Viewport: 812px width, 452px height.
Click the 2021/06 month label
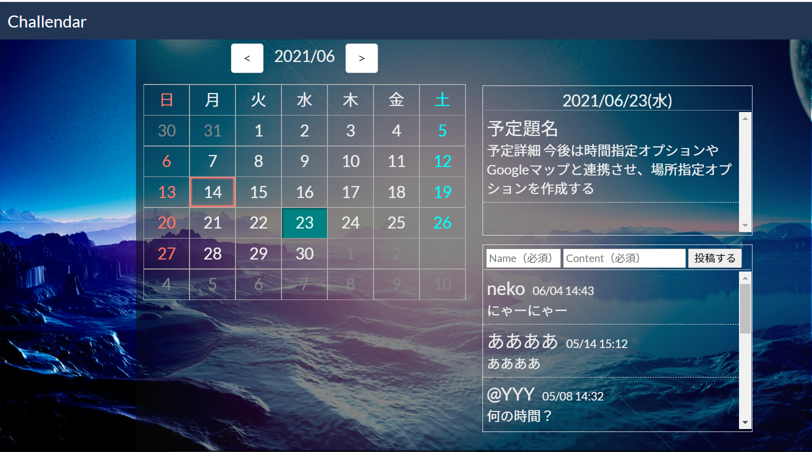[304, 56]
